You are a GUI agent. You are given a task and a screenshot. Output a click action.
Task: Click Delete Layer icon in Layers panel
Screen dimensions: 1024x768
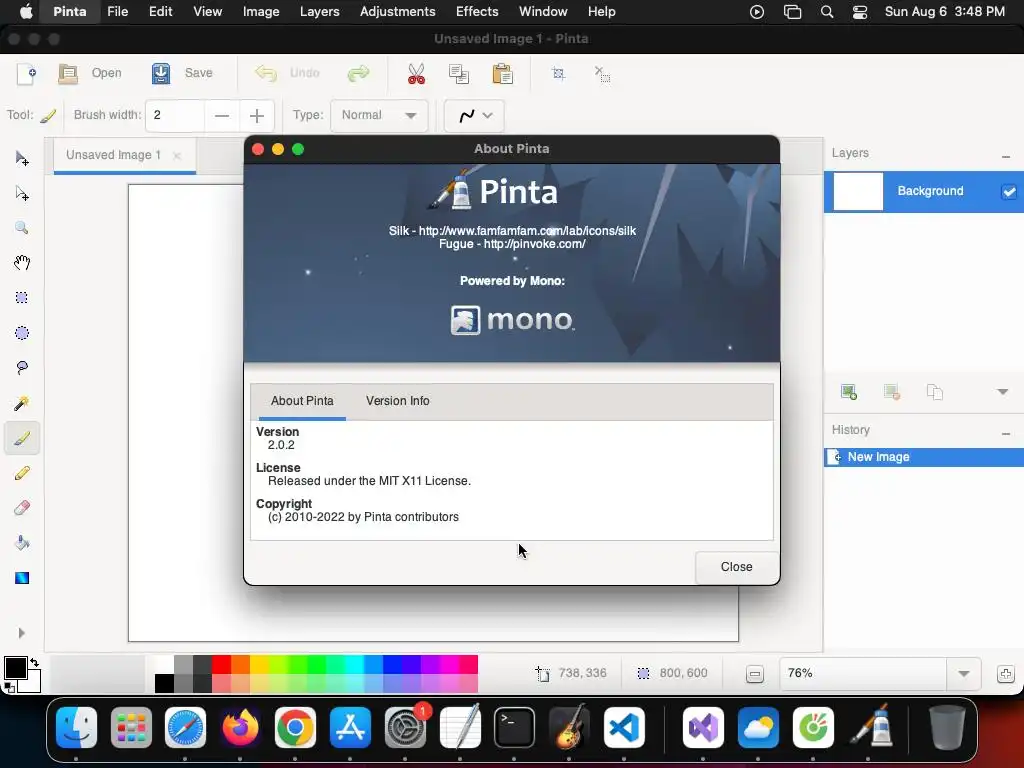coord(891,392)
